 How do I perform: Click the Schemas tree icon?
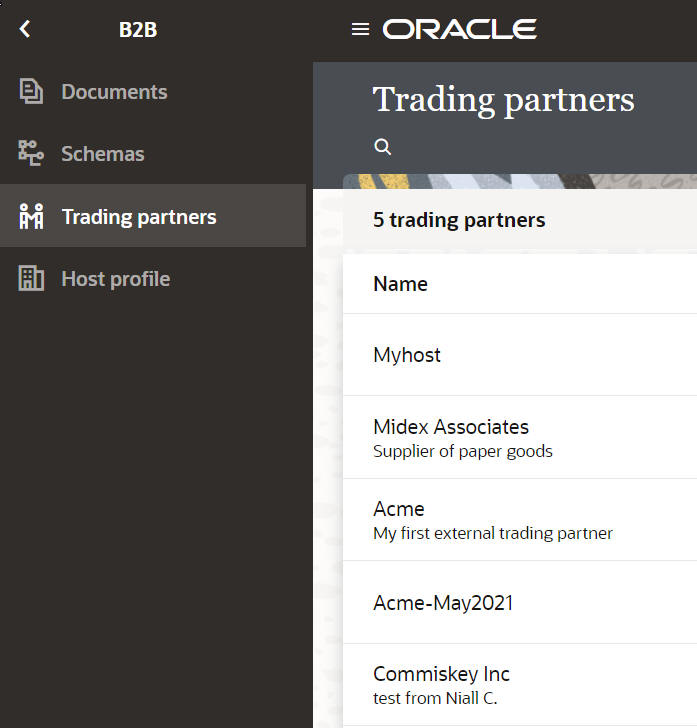click(31, 154)
